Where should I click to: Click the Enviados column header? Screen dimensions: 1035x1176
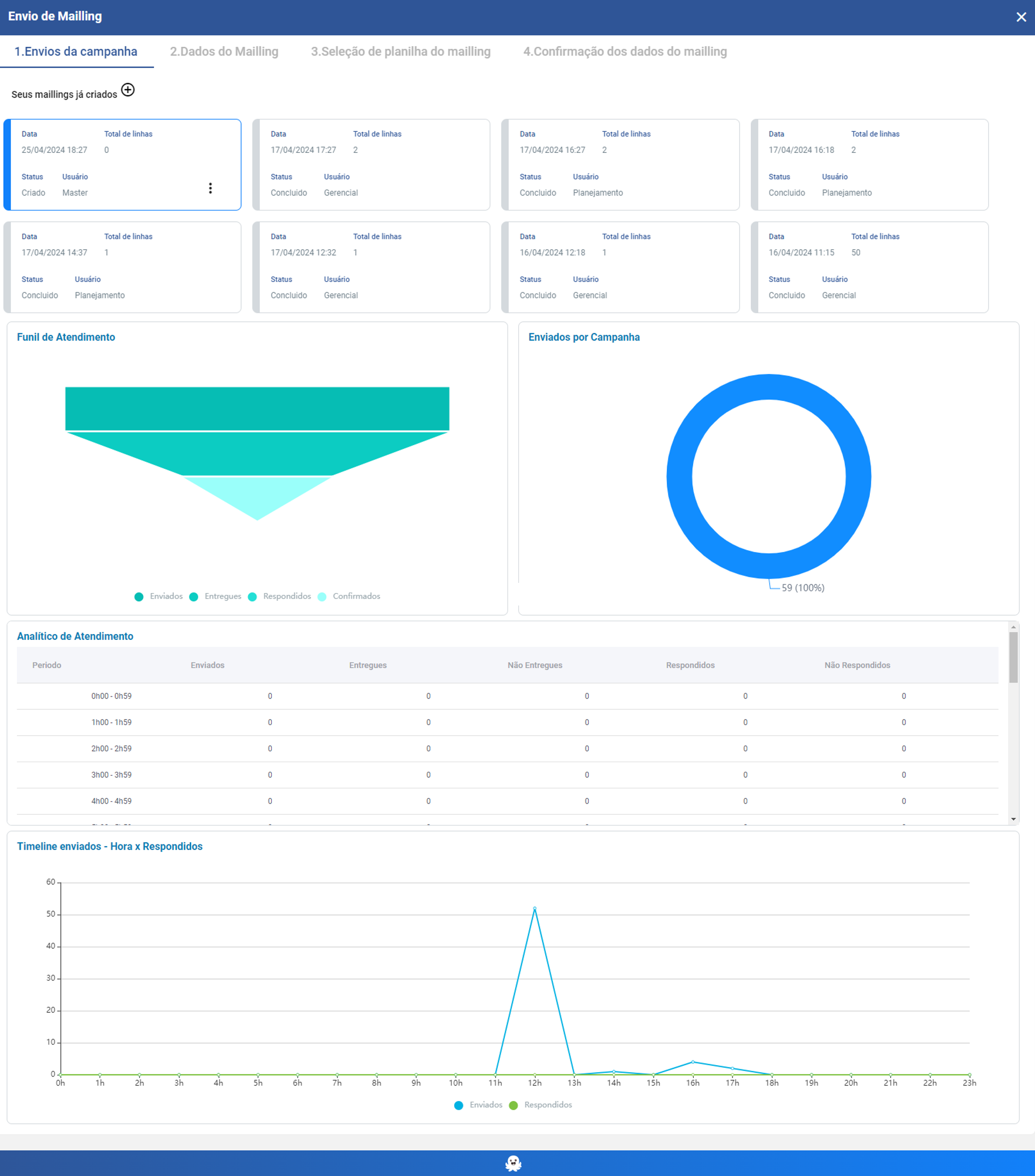(x=208, y=665)
